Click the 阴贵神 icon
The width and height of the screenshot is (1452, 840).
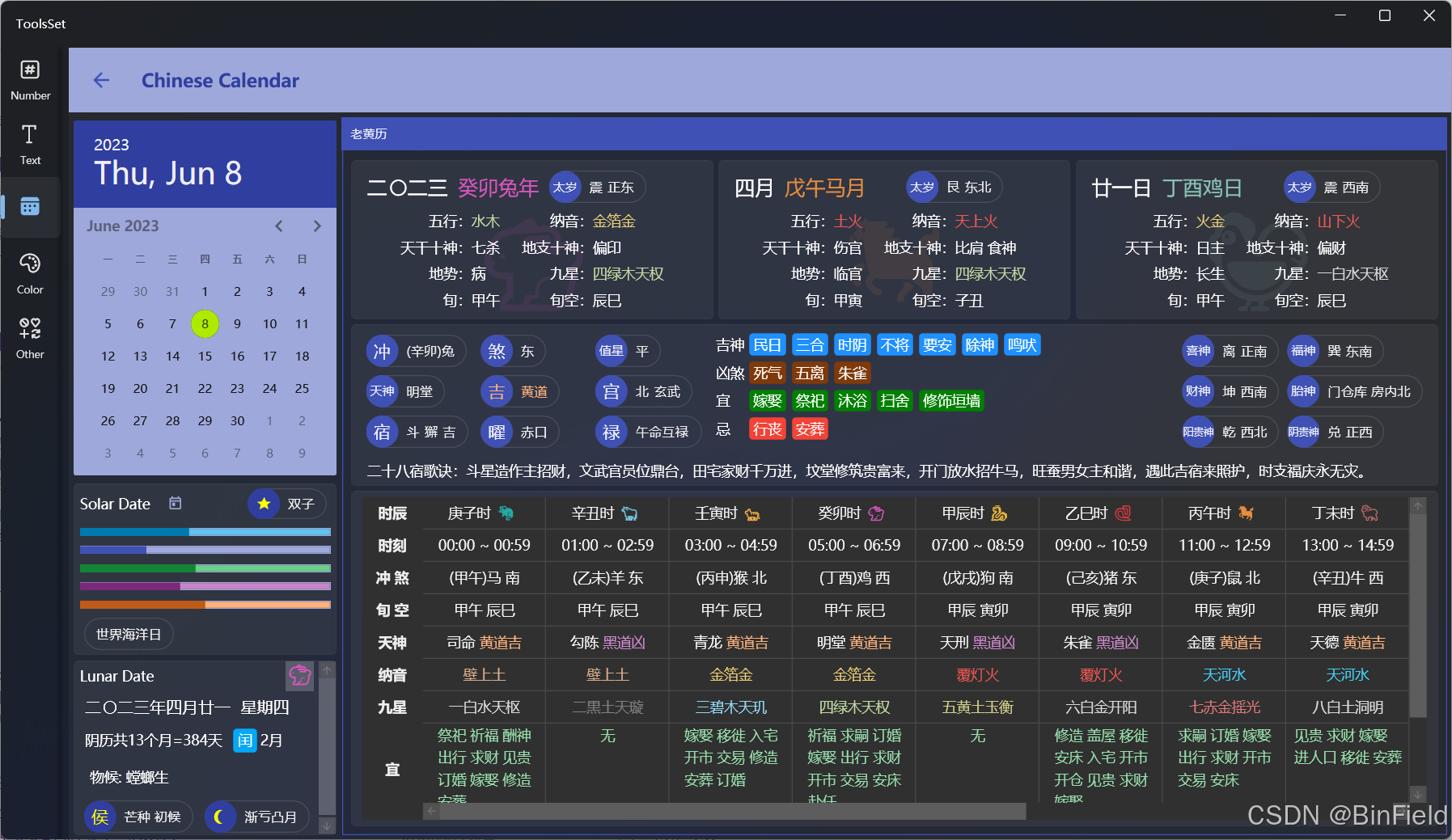1303,432
